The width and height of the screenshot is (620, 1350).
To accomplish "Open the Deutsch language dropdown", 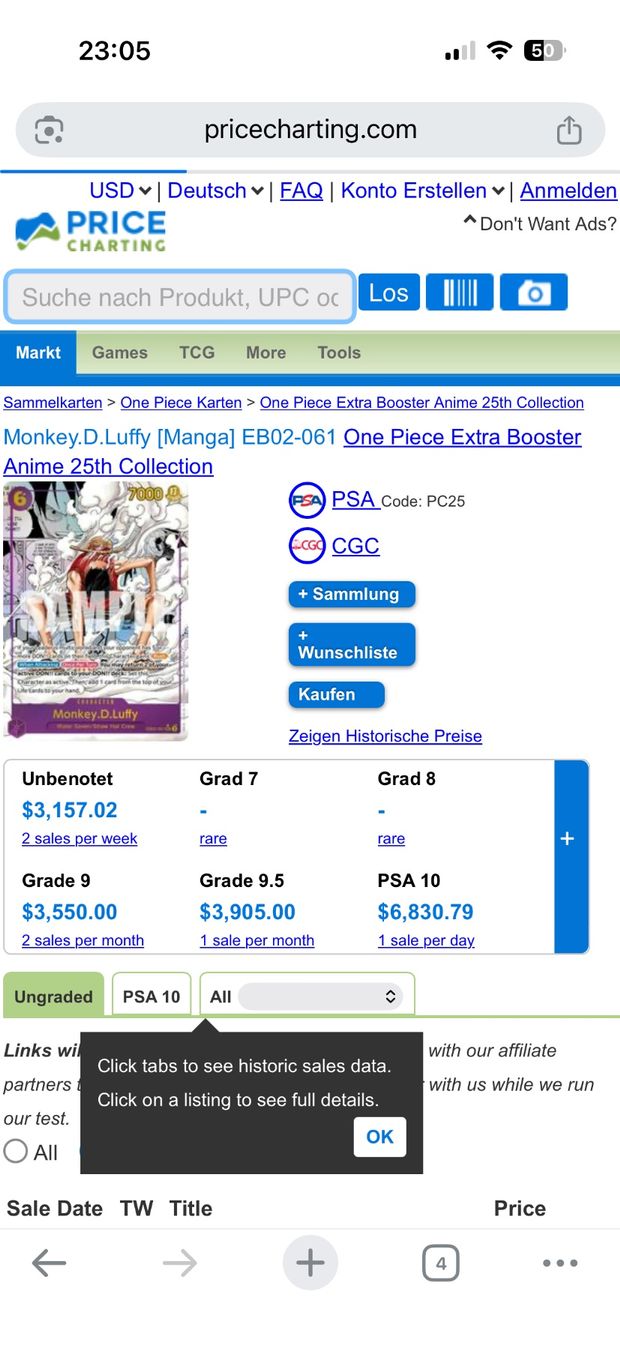I will [215, 190].
